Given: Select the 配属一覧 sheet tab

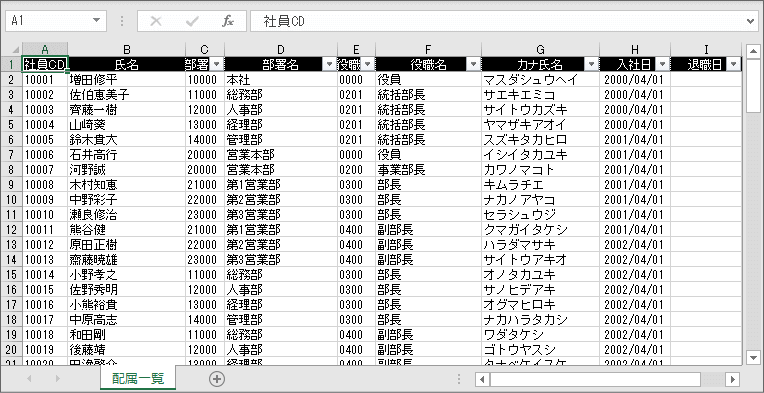Looking at the screenshot, I should coord(138,378).
